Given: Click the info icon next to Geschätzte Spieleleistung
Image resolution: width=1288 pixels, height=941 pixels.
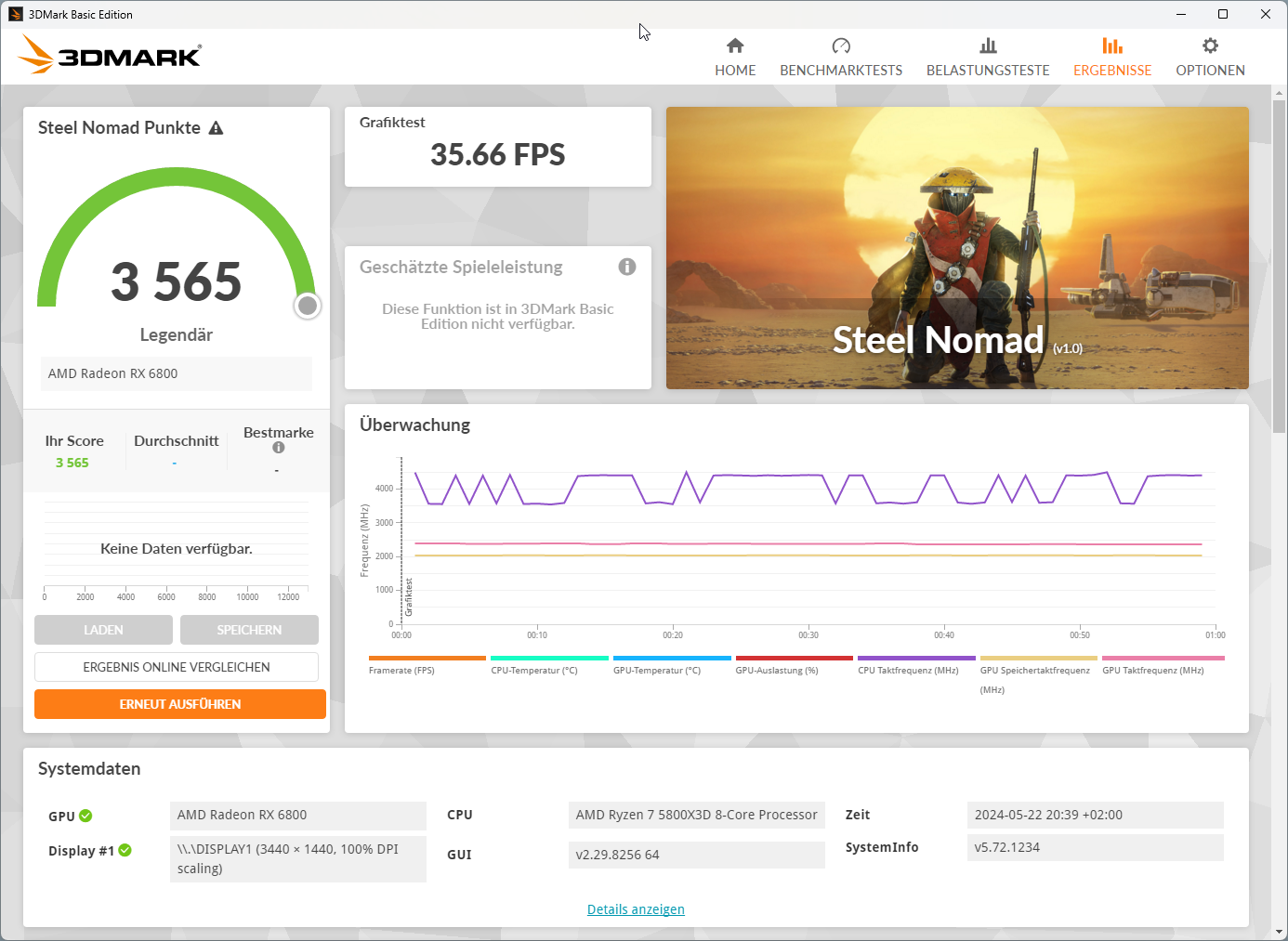Looking at the screenshot, I should click(x=627, y=267).
